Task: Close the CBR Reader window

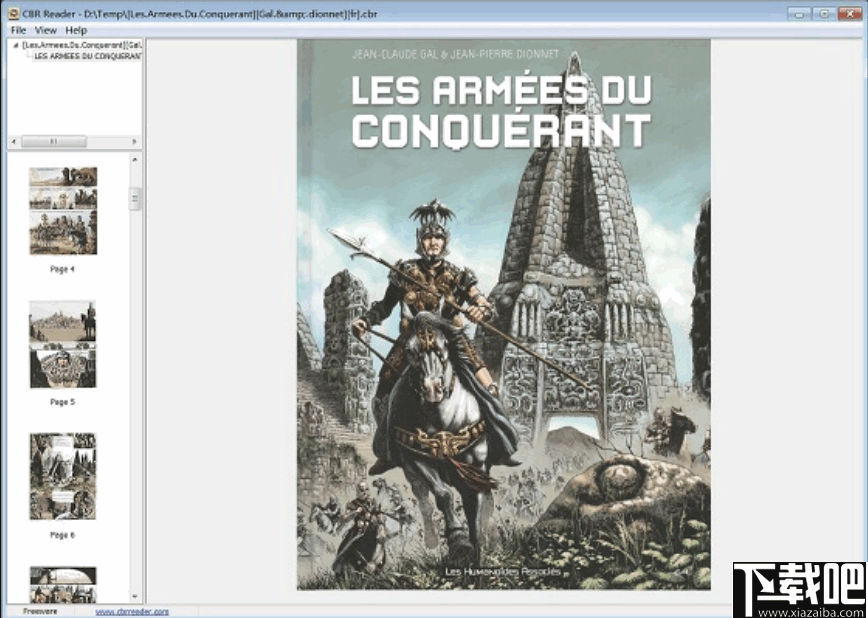Action: pos(850,13)
